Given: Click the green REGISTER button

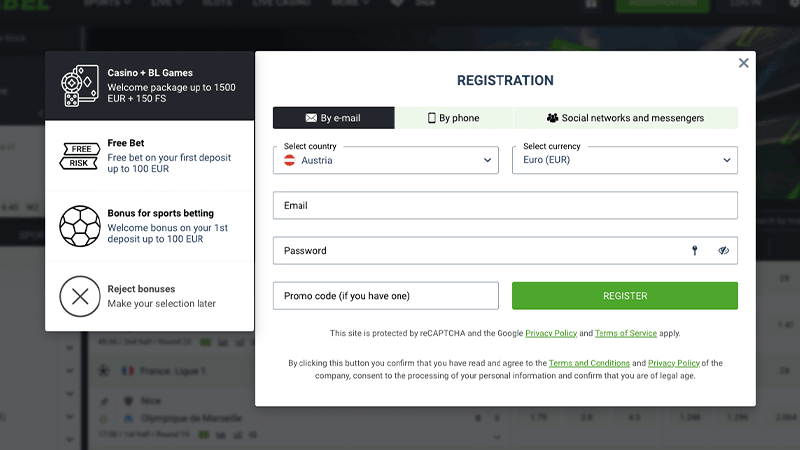Looking at the screenshot, I should pos(625,296).
